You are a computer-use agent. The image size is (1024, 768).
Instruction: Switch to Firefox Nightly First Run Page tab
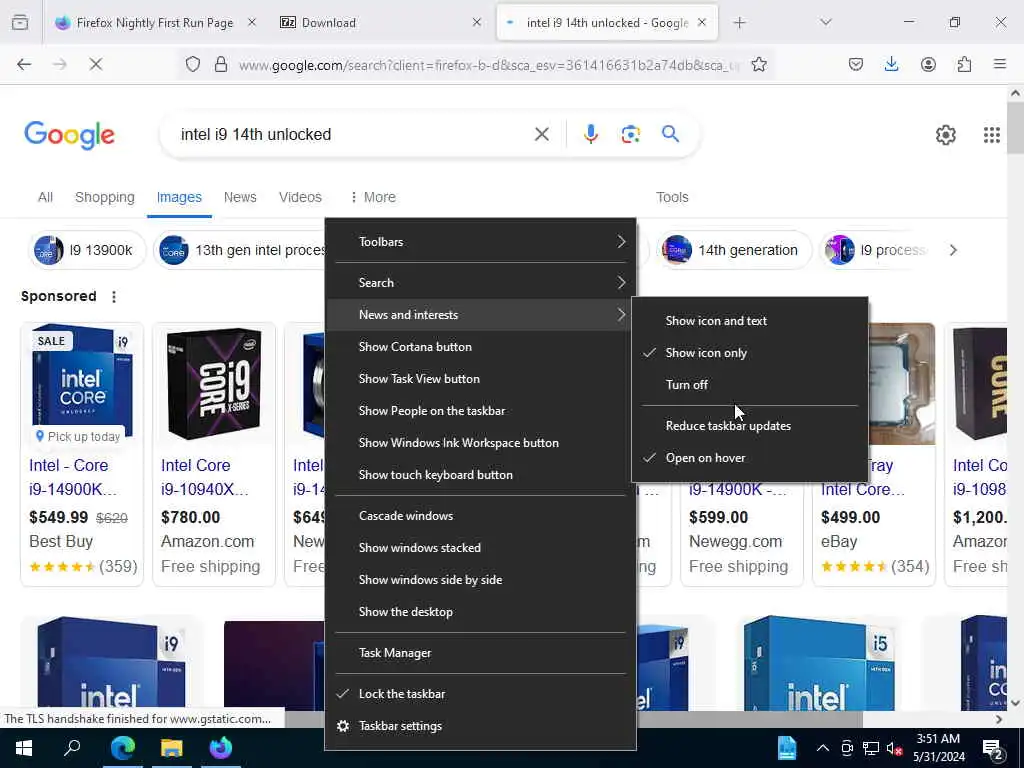pyautogui.click(x=155, y=23)
